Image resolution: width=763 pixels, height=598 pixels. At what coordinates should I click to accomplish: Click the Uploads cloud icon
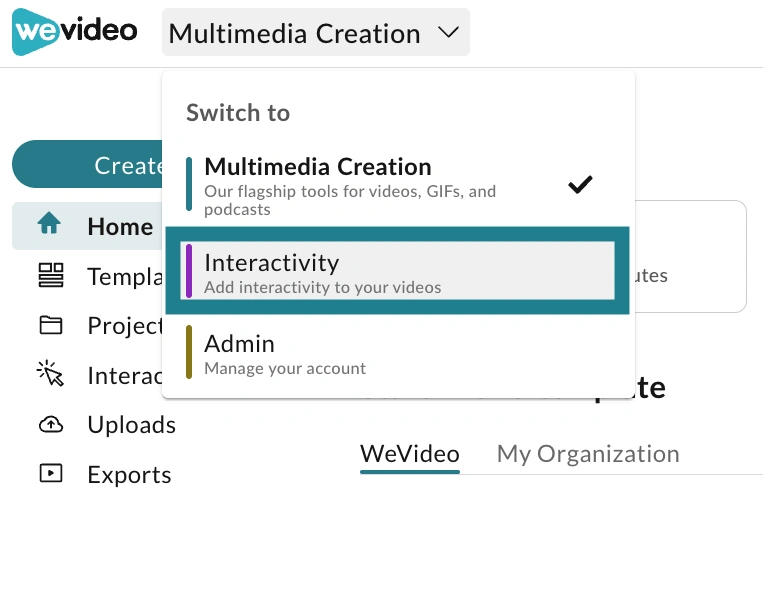pyautogui.click(x=51, y=424)
